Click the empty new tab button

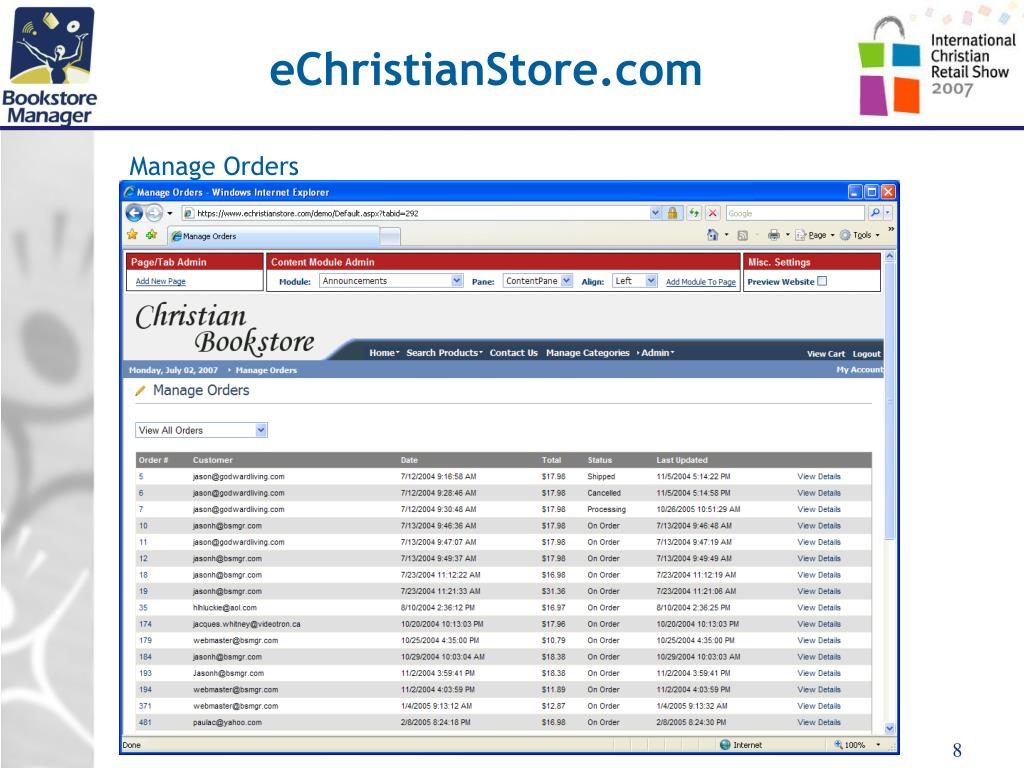coord(390,236)
